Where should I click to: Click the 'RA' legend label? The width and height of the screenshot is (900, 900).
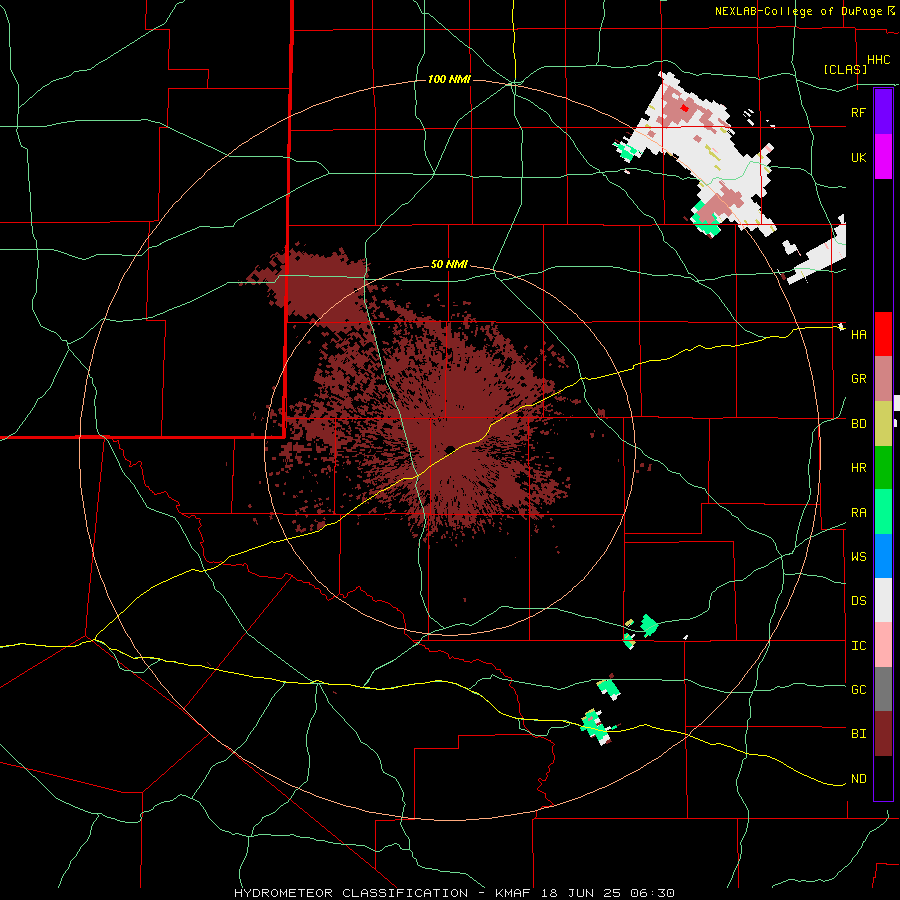pyautogui.click(x=858, y=513)
